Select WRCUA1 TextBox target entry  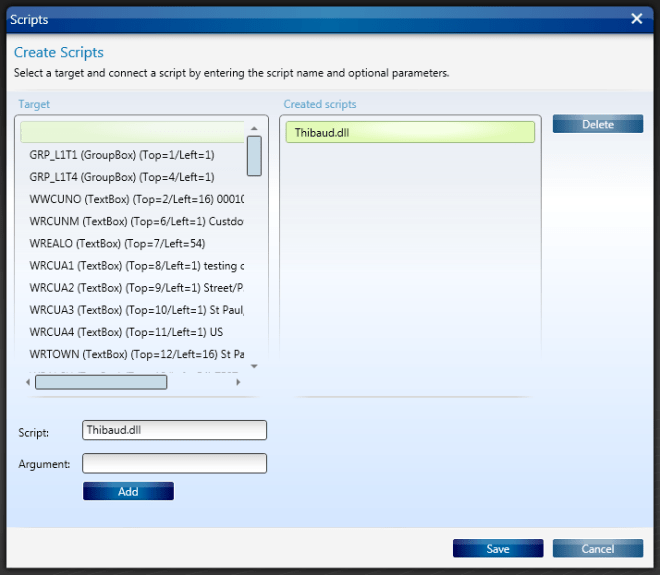130,265
